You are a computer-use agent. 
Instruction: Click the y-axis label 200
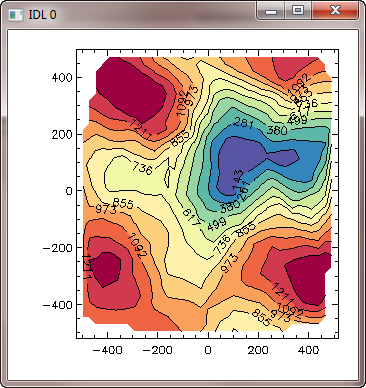(62, 135)
